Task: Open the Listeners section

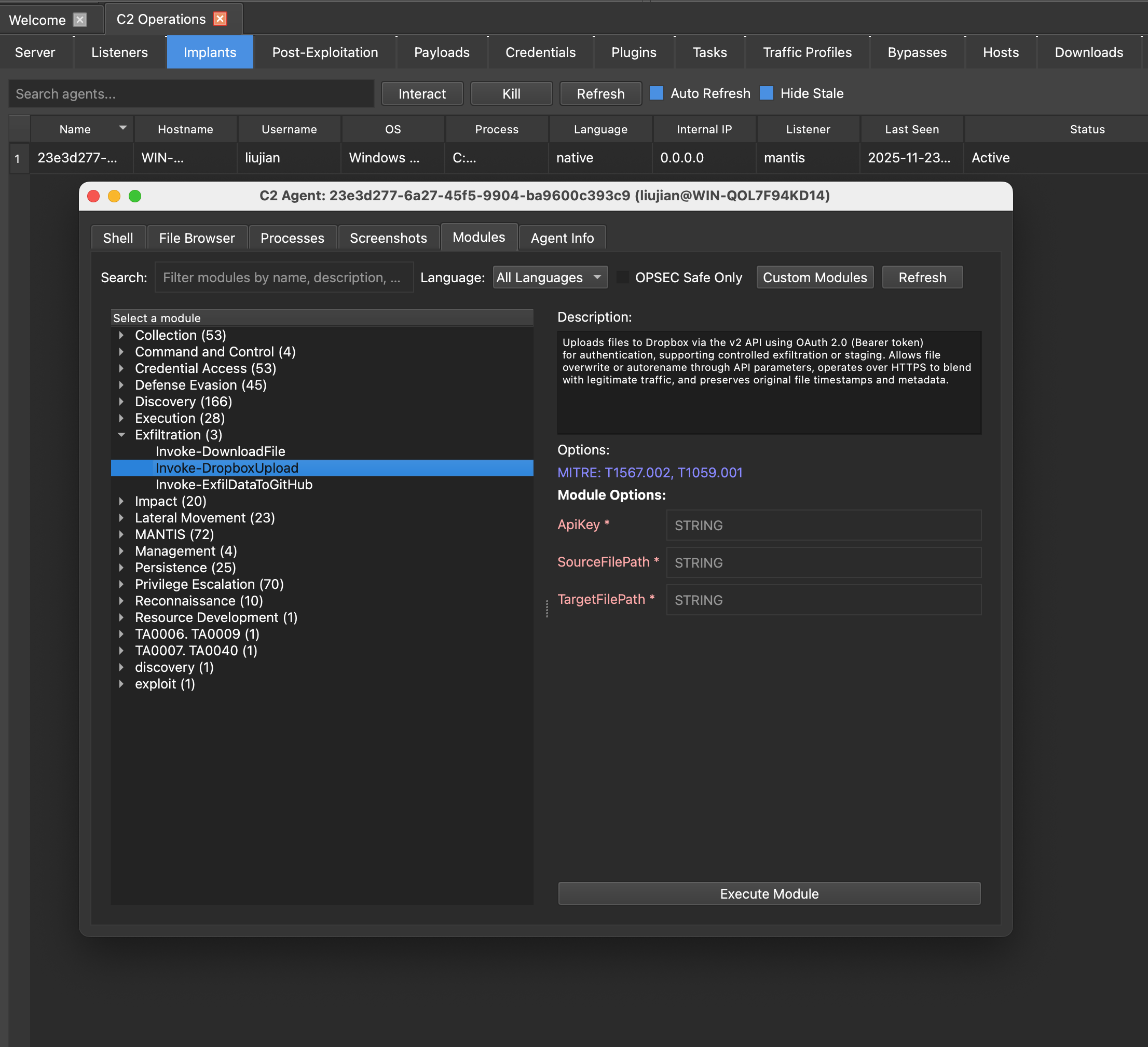Action: click(x=119, y=52)
